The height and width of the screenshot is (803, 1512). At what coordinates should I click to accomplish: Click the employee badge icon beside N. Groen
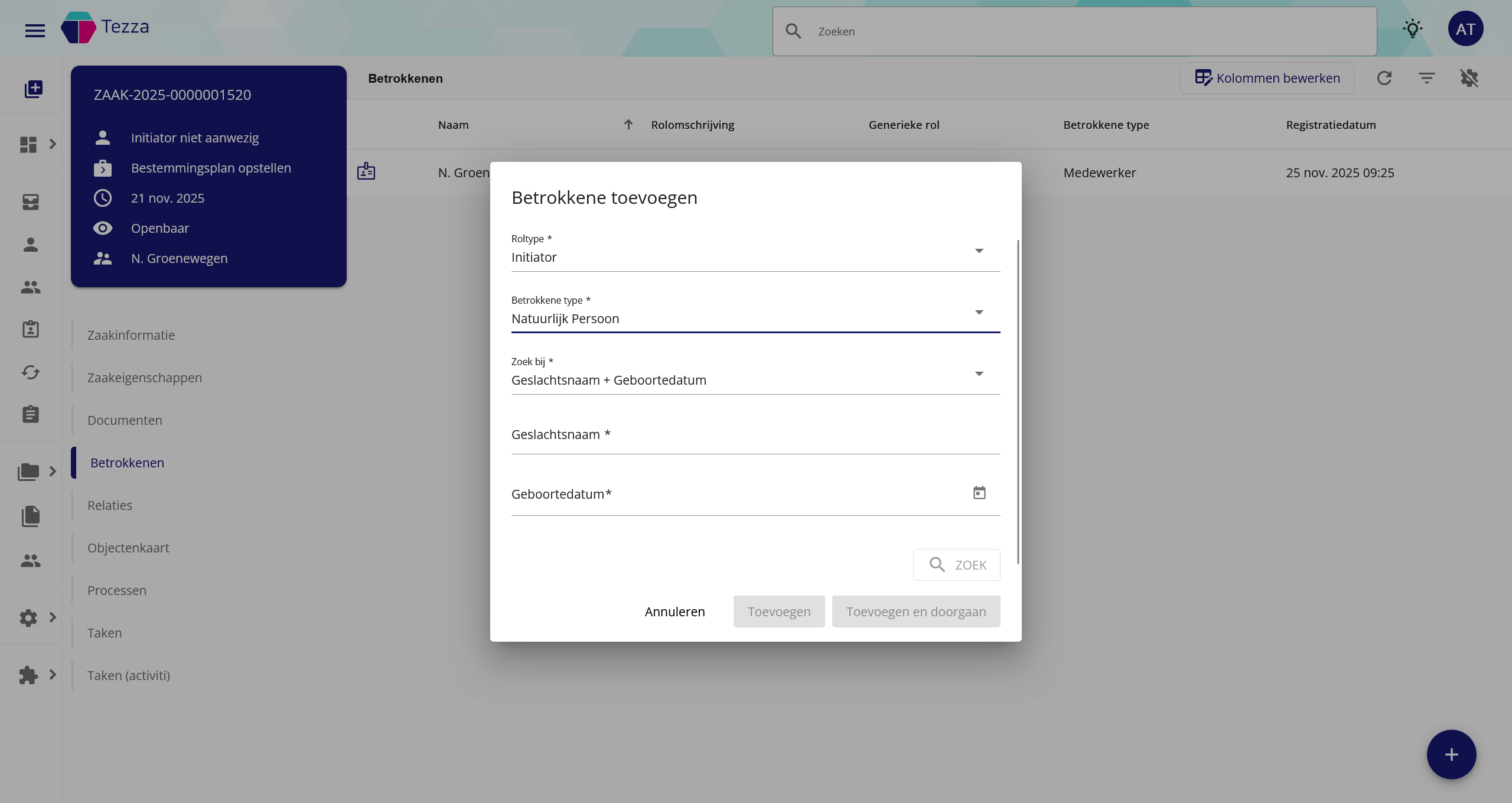click(366, 172)
